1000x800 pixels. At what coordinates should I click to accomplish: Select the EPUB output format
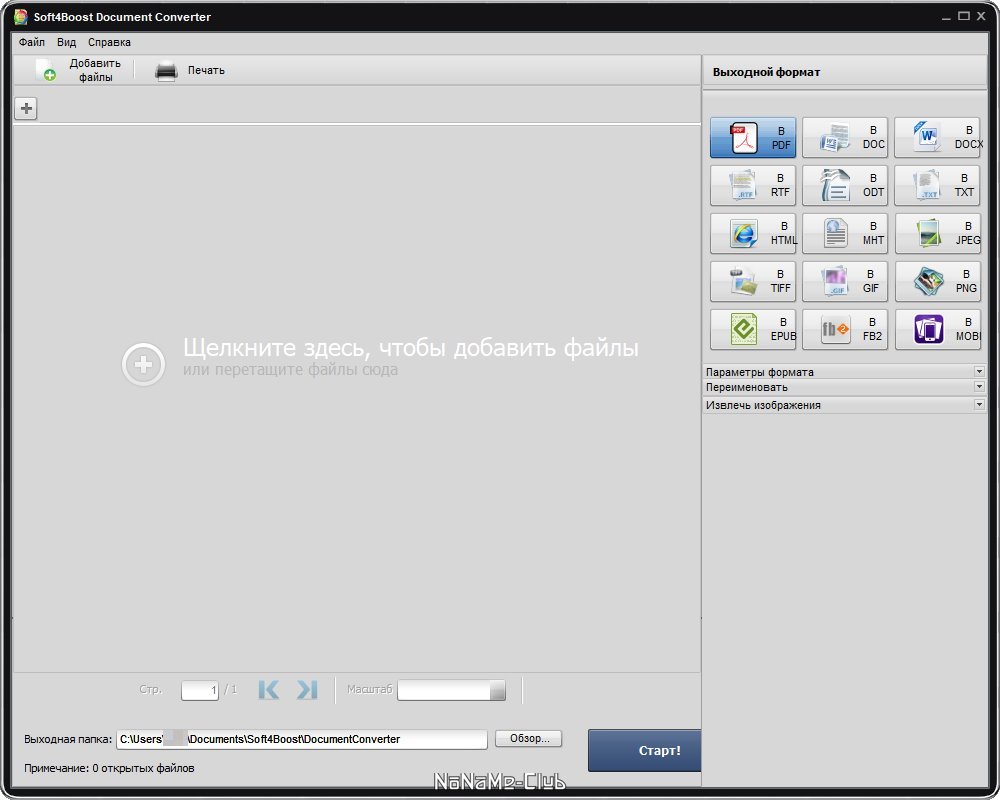(752, 330)
